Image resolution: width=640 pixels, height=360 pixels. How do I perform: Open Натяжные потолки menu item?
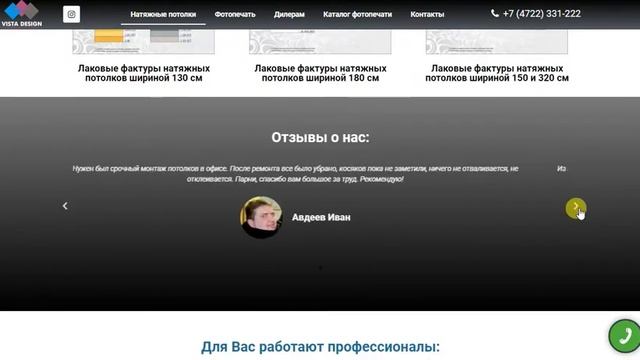click(163, 14)
